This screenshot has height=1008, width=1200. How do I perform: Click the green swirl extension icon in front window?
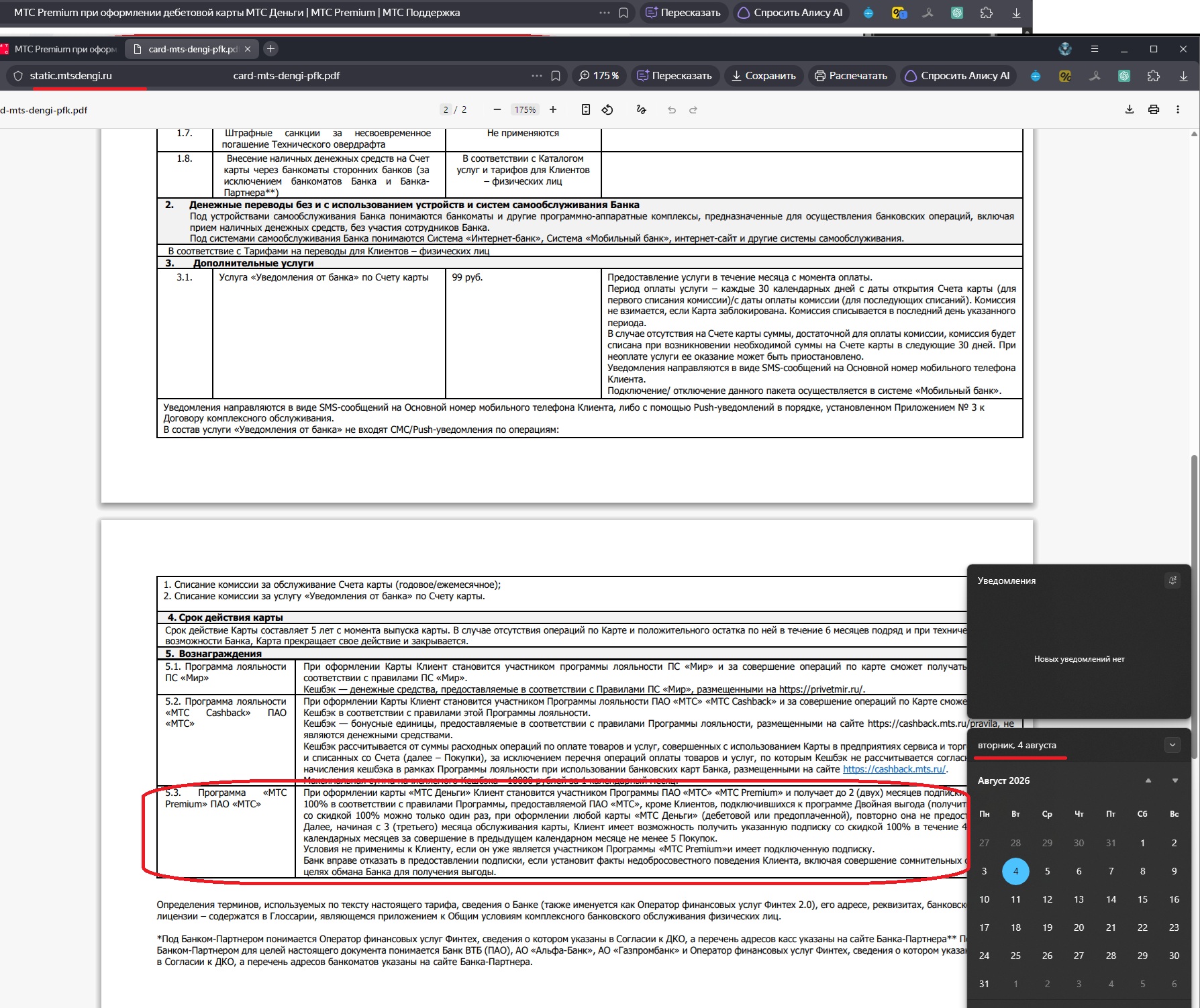pos(1124,76)
